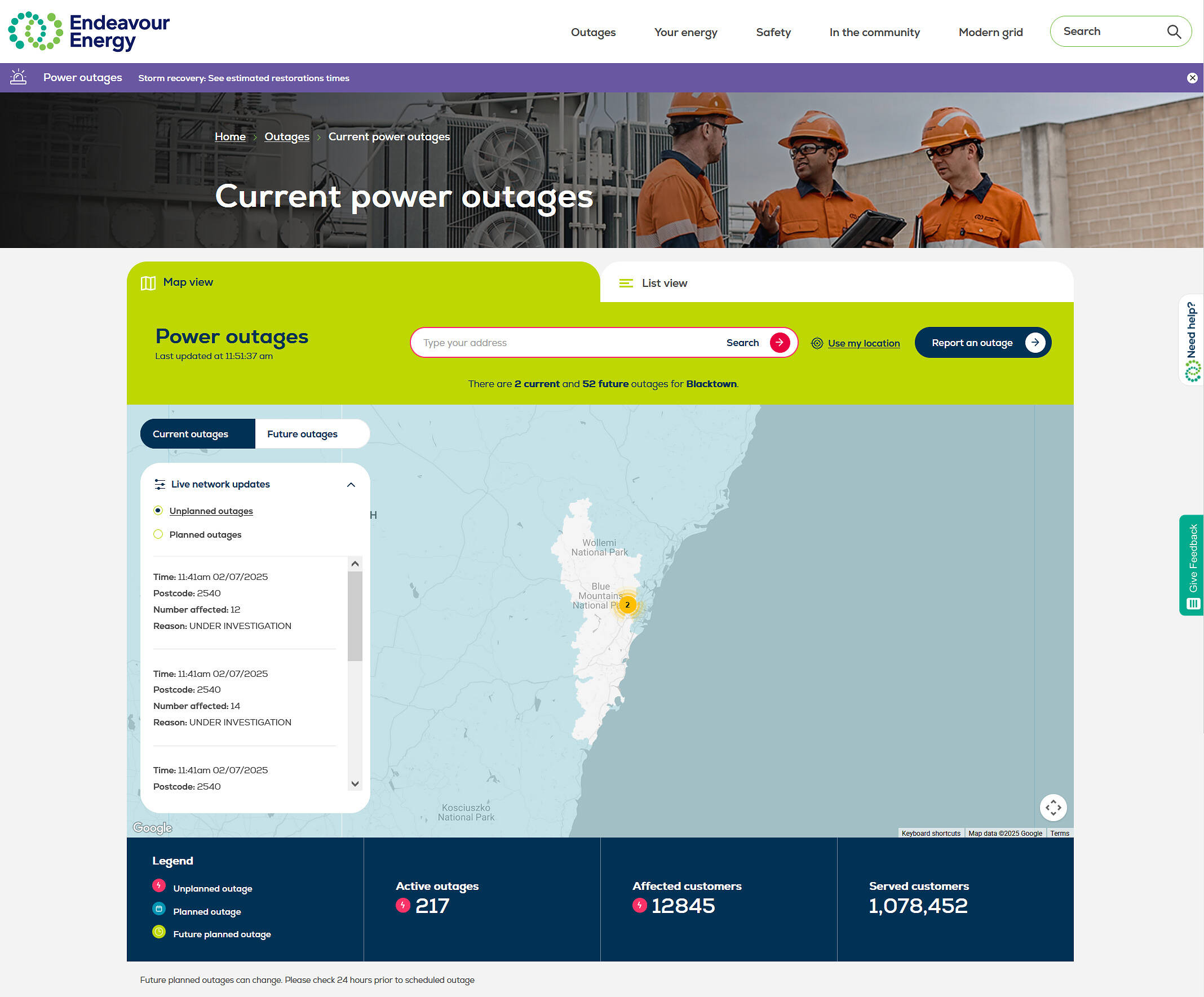Click the red arrow address search button

tap(779, 342)
